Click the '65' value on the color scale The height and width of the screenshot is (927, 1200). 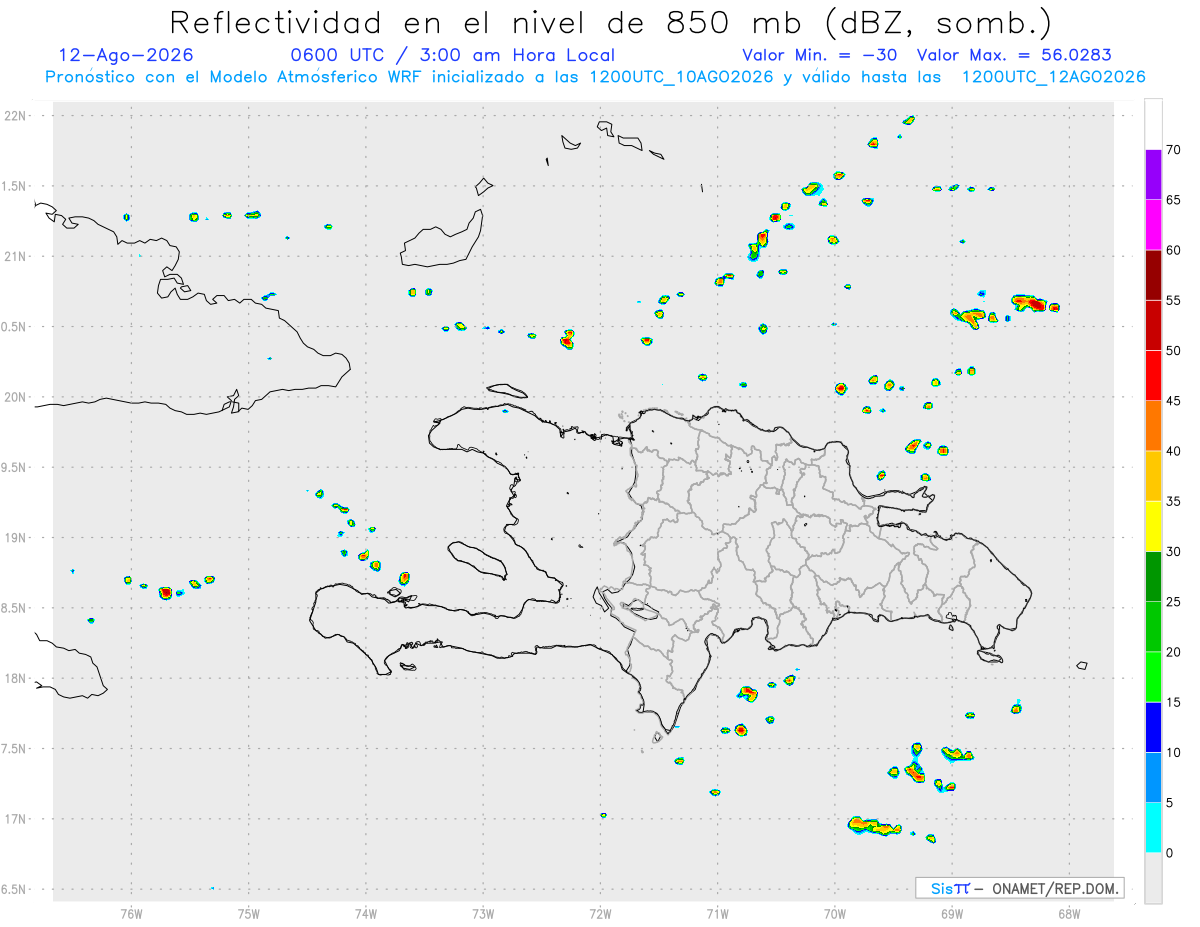(x=1173, y=200)
